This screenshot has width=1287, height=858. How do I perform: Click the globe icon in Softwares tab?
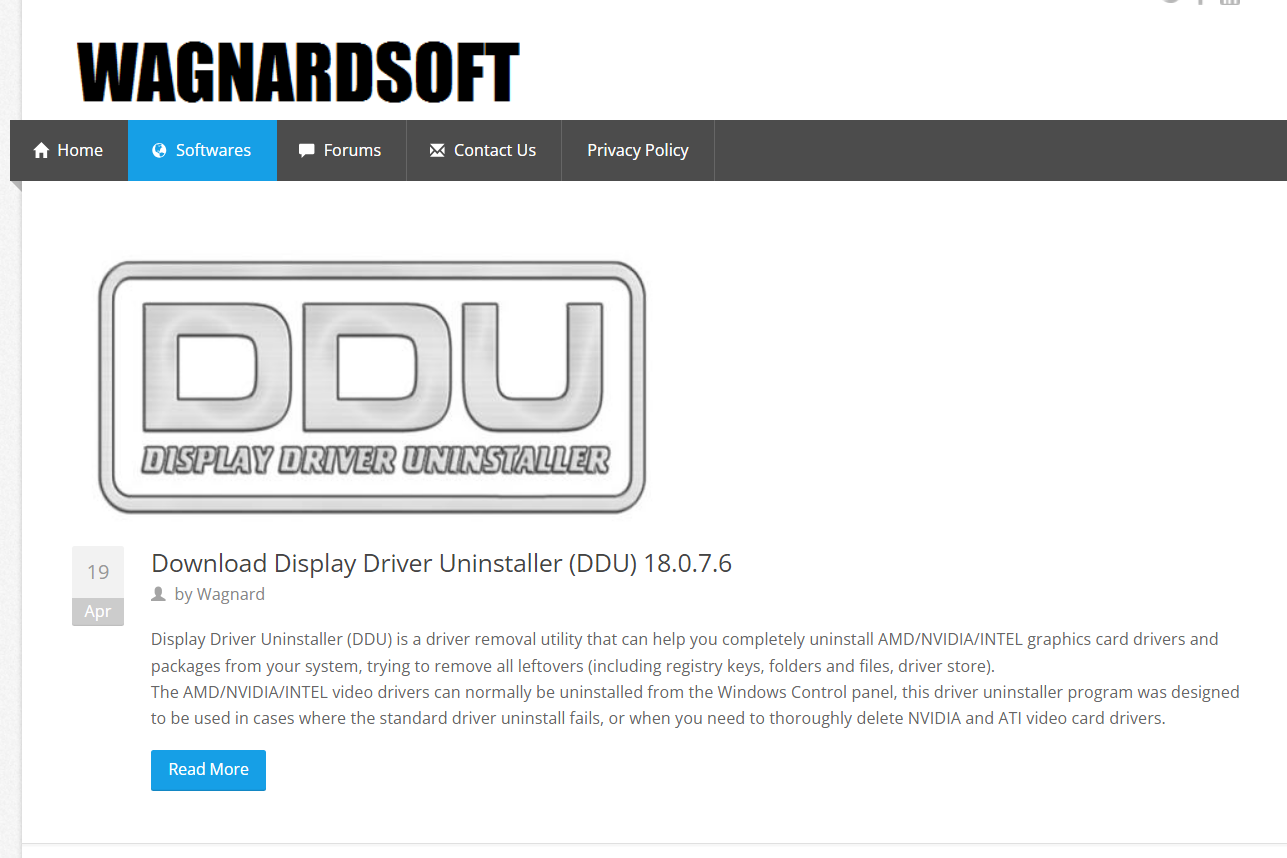pyautogui.click(x=159, y=151)
